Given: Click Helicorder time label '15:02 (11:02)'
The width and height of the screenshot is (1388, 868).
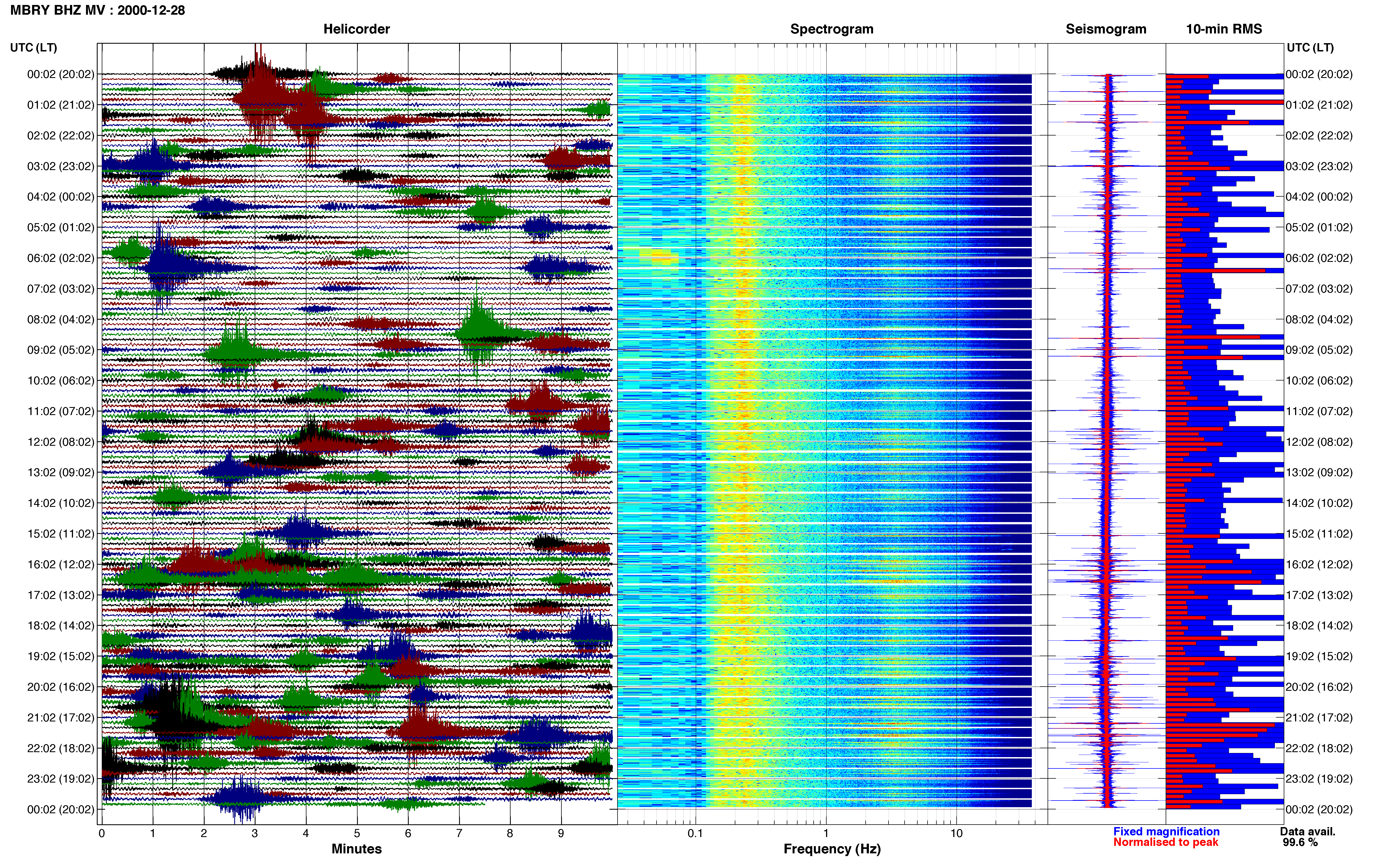Looking at the screenshot, I should pos(61,534).
